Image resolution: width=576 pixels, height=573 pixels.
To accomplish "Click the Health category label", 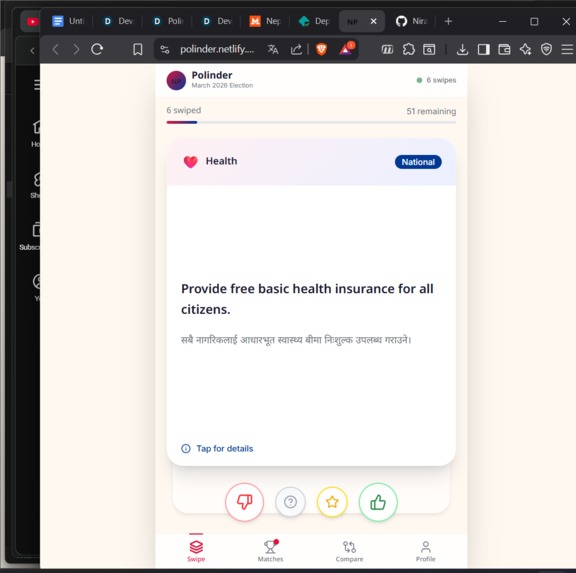I will [222, 161].
